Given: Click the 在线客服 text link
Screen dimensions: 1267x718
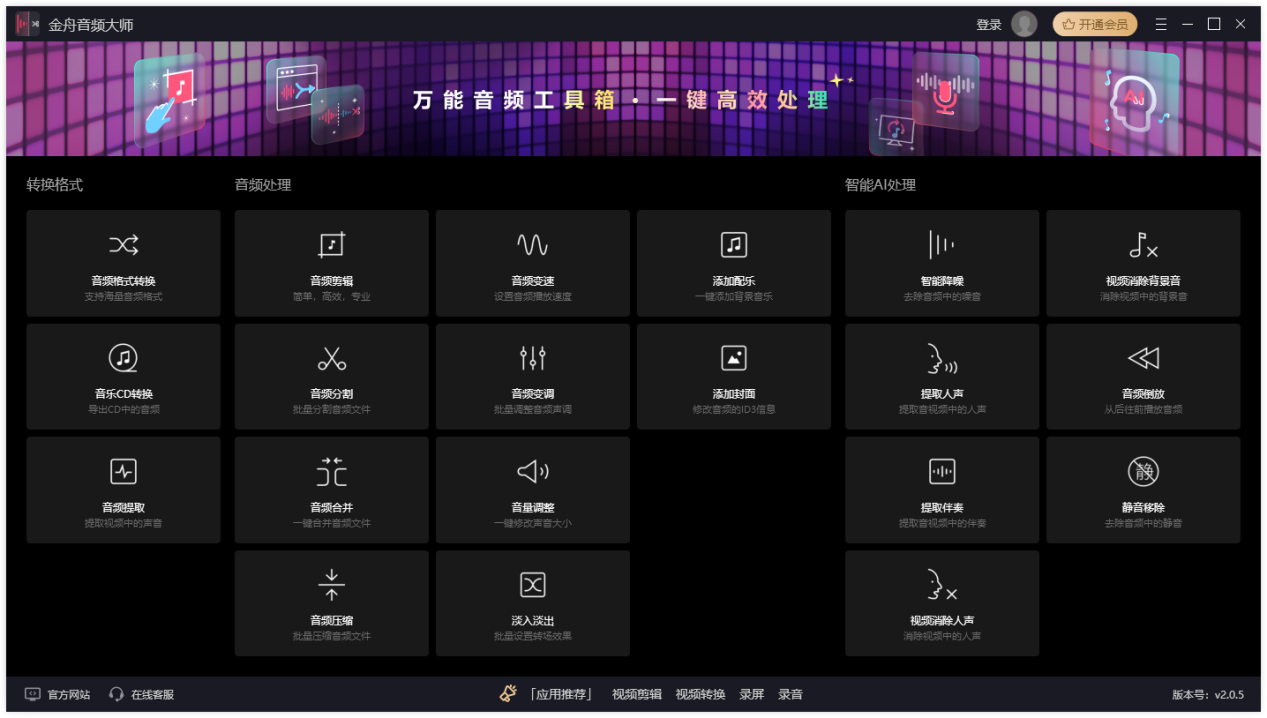Looking at the screenshot, I should click(x=152, y=694).
